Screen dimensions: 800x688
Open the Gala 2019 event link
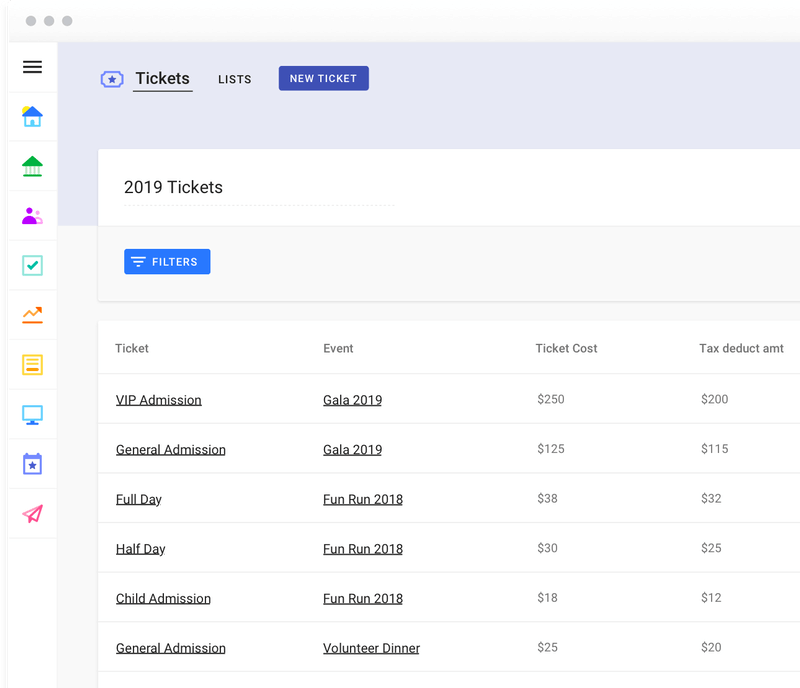(352, 399)
